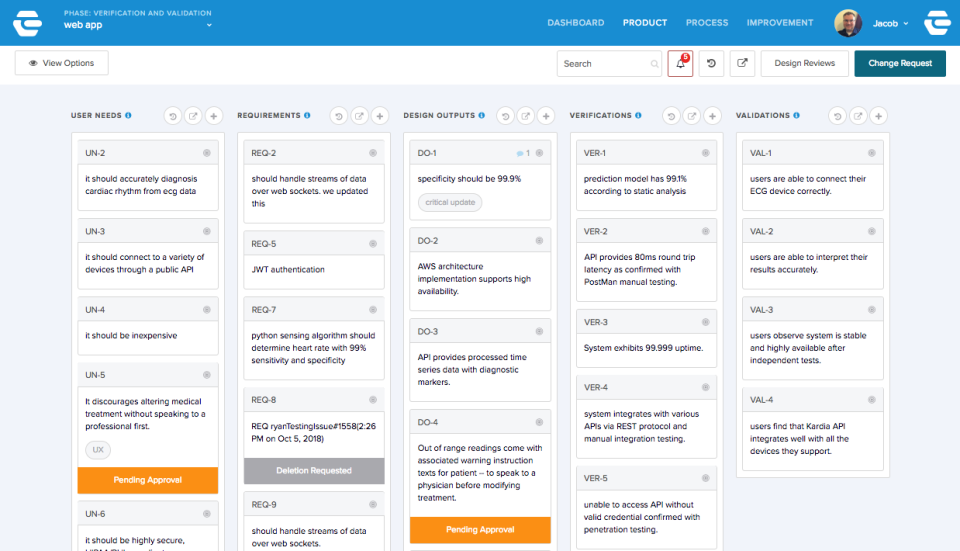Go to the Dashboard tab
This screenshot has height=551, width=960.
coord(576,23)
